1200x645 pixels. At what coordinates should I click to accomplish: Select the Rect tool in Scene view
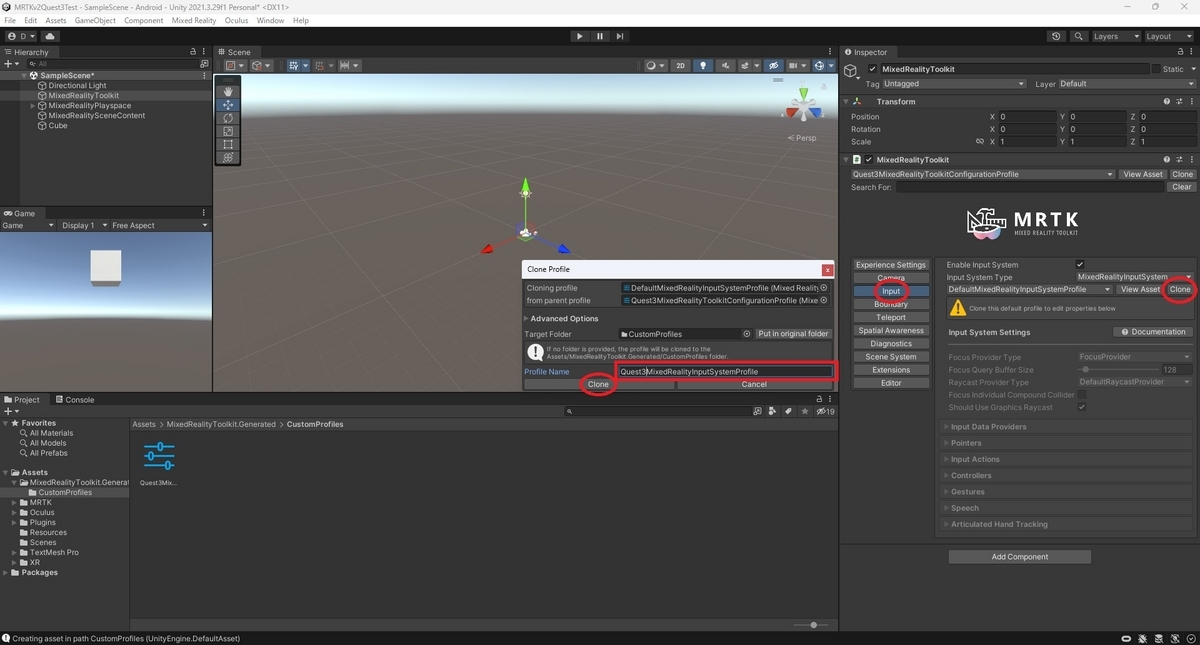(228, 144)
